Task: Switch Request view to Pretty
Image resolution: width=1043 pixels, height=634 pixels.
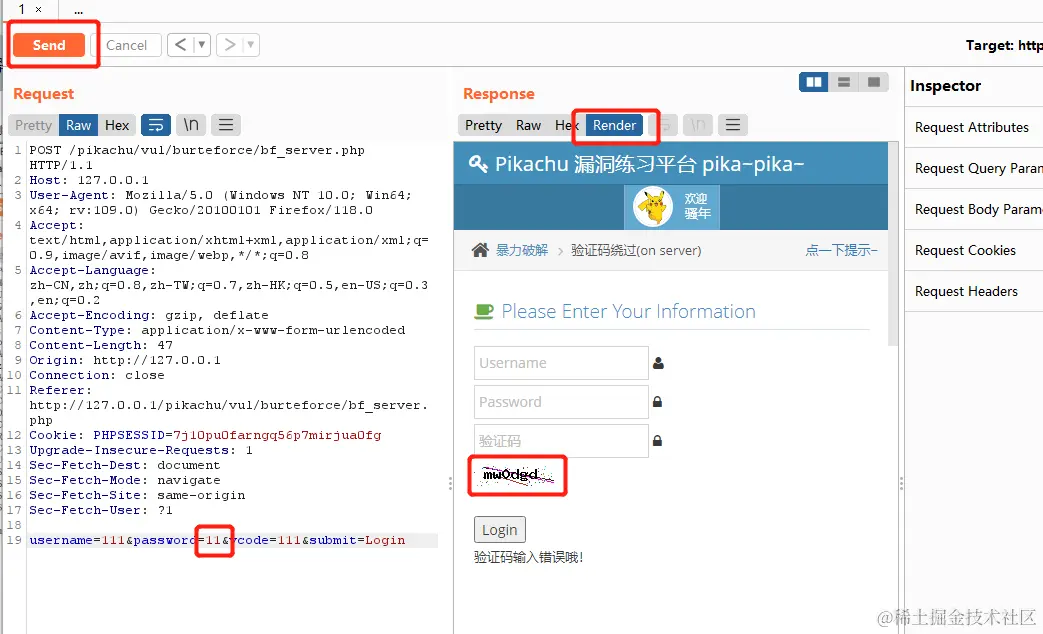Action: (33, 125)
